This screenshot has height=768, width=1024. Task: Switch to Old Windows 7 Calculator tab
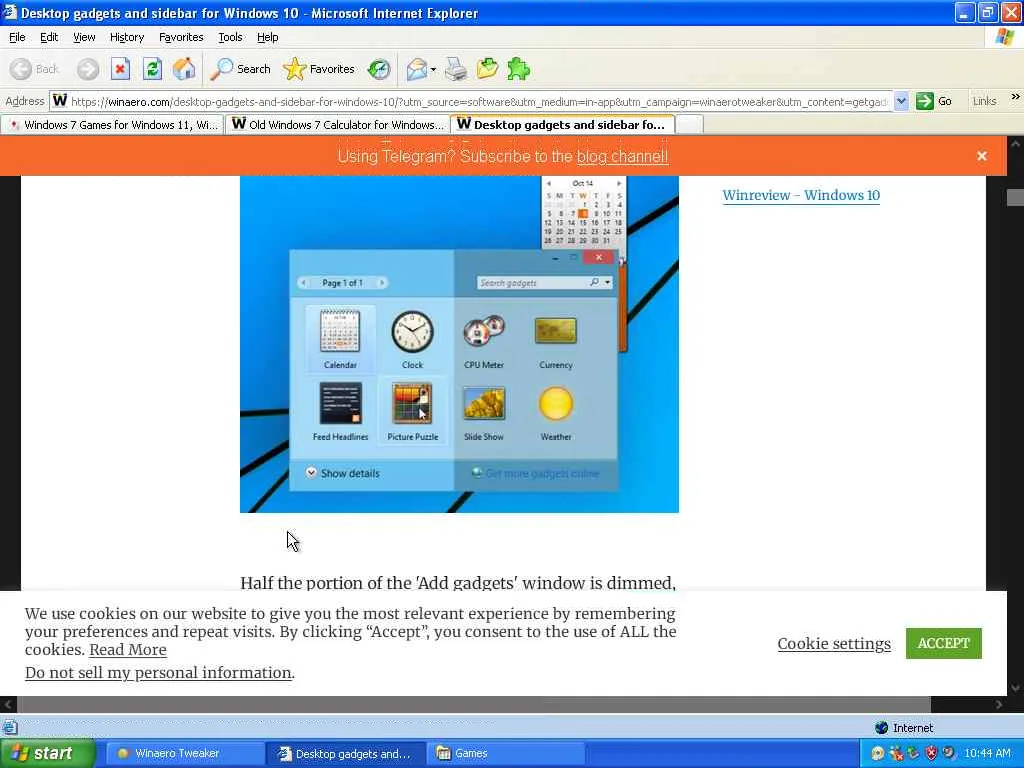point(338,125)
